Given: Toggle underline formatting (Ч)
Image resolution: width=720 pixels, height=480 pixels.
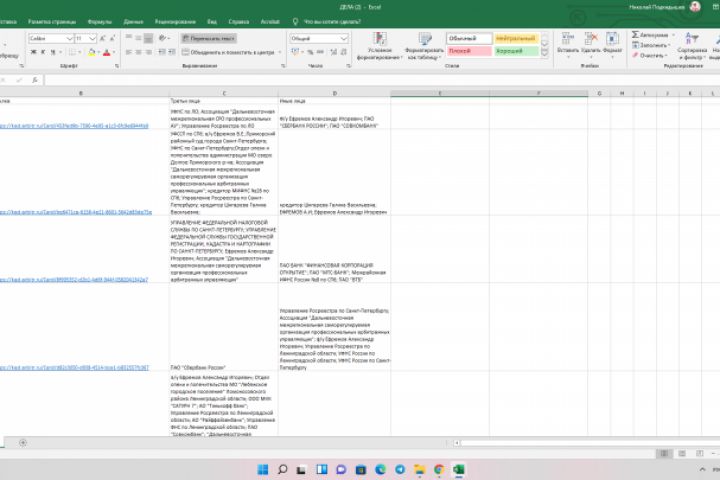Looking at the screenshot, I should [x=53, y=52].
